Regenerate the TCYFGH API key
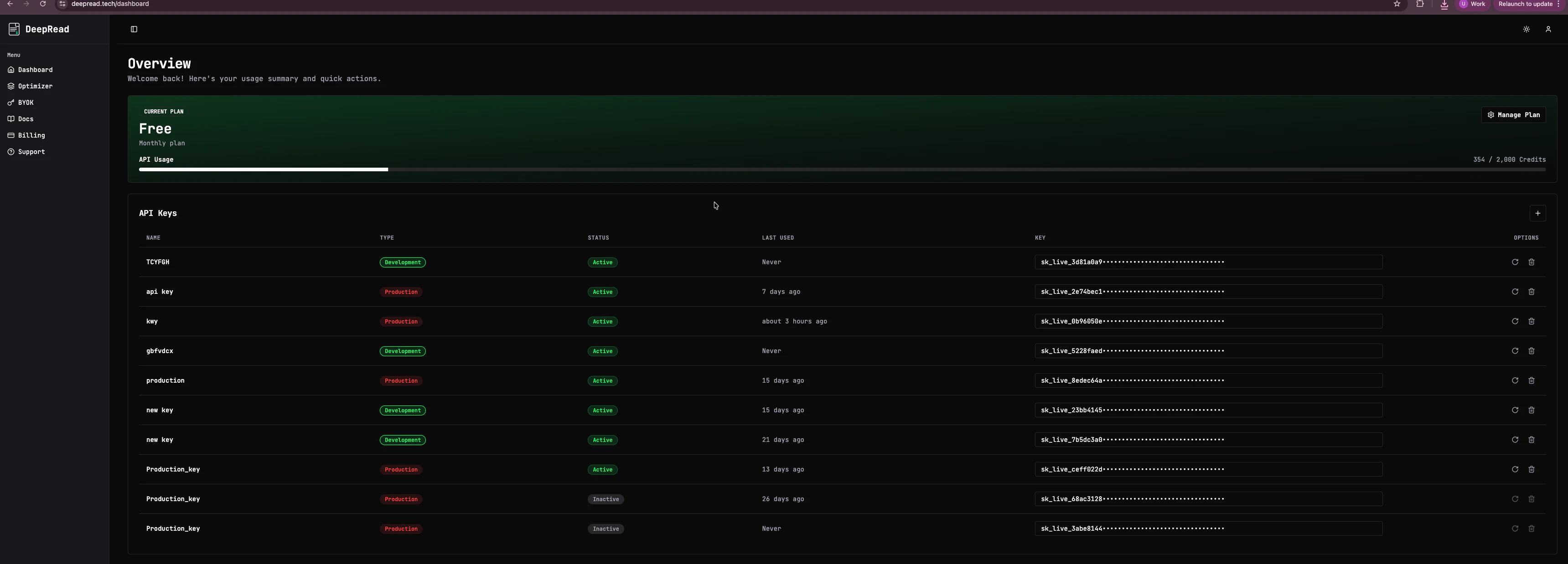 coord(1516,262)
